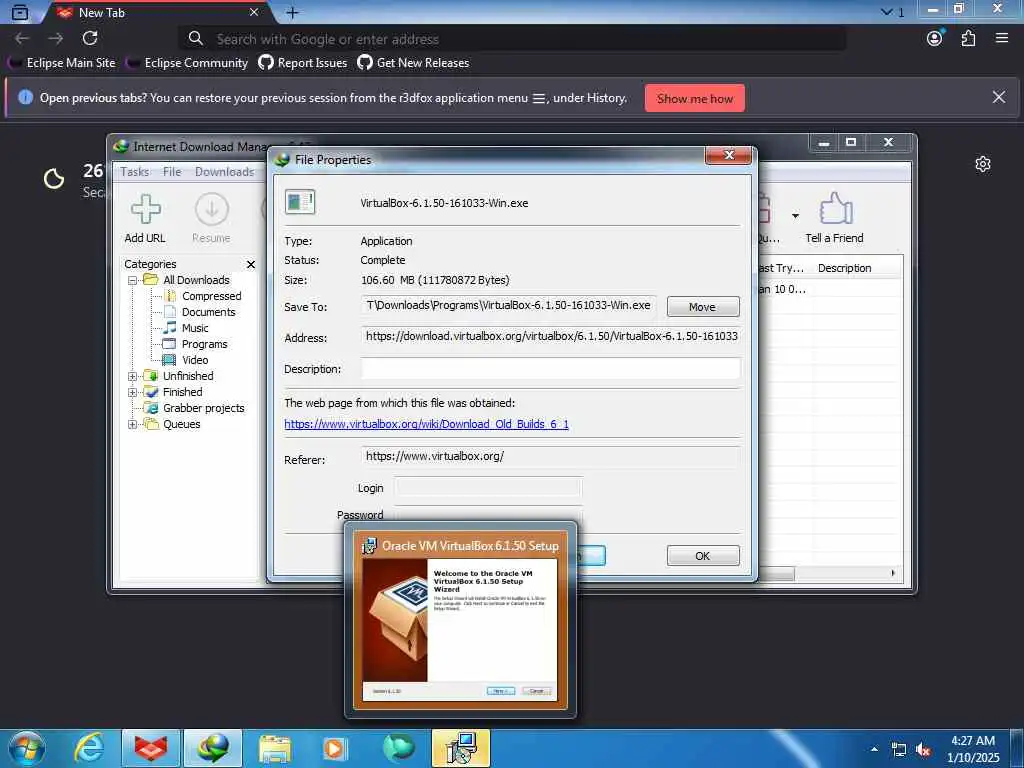Click the Login input field
The height and width of the screenshot is (768, 1024).
tap(488, 487)
